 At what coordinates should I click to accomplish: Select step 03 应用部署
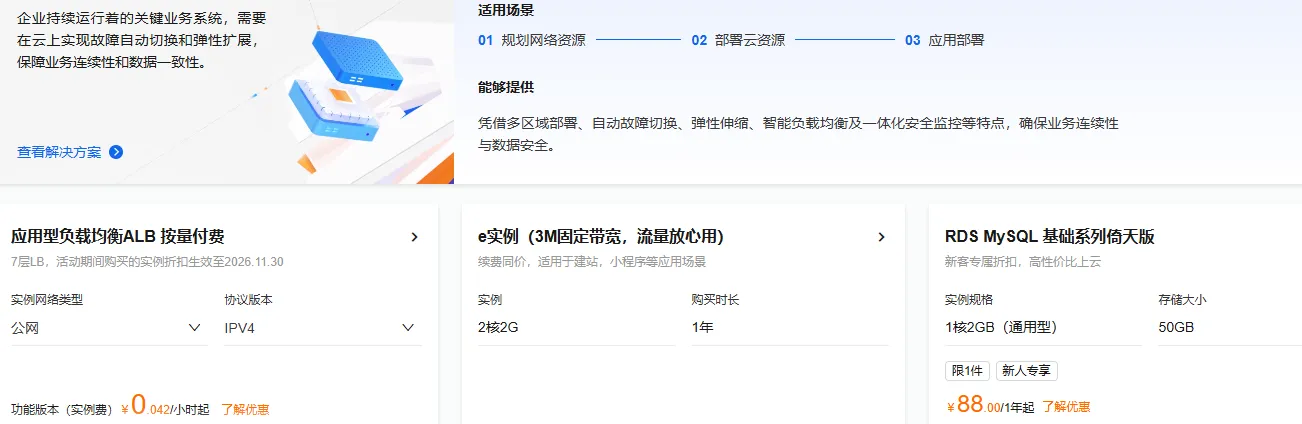(x=944, y=40)
